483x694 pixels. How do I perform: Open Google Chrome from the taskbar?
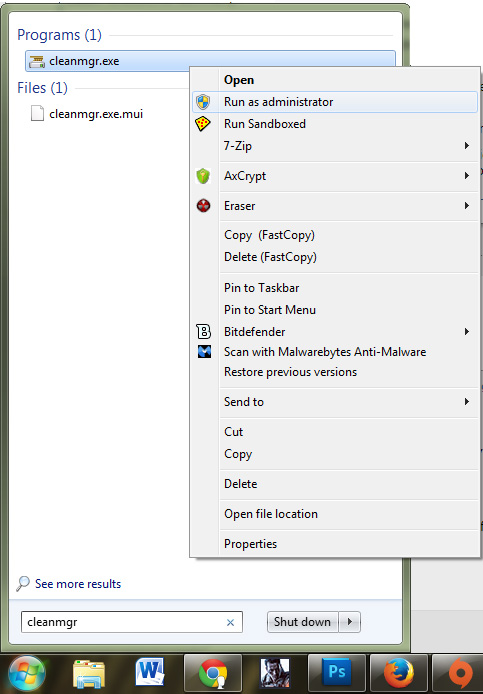click(213, 674)
